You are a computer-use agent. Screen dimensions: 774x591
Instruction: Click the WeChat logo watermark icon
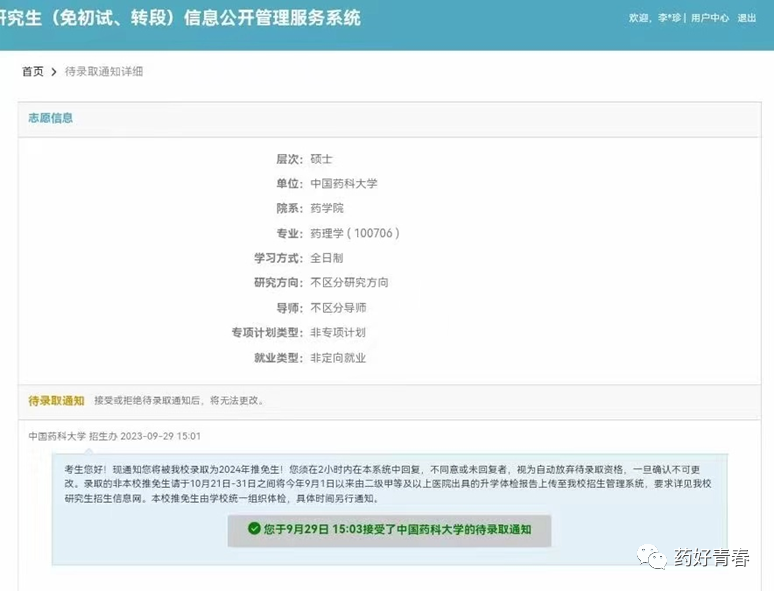pos(653,558)
